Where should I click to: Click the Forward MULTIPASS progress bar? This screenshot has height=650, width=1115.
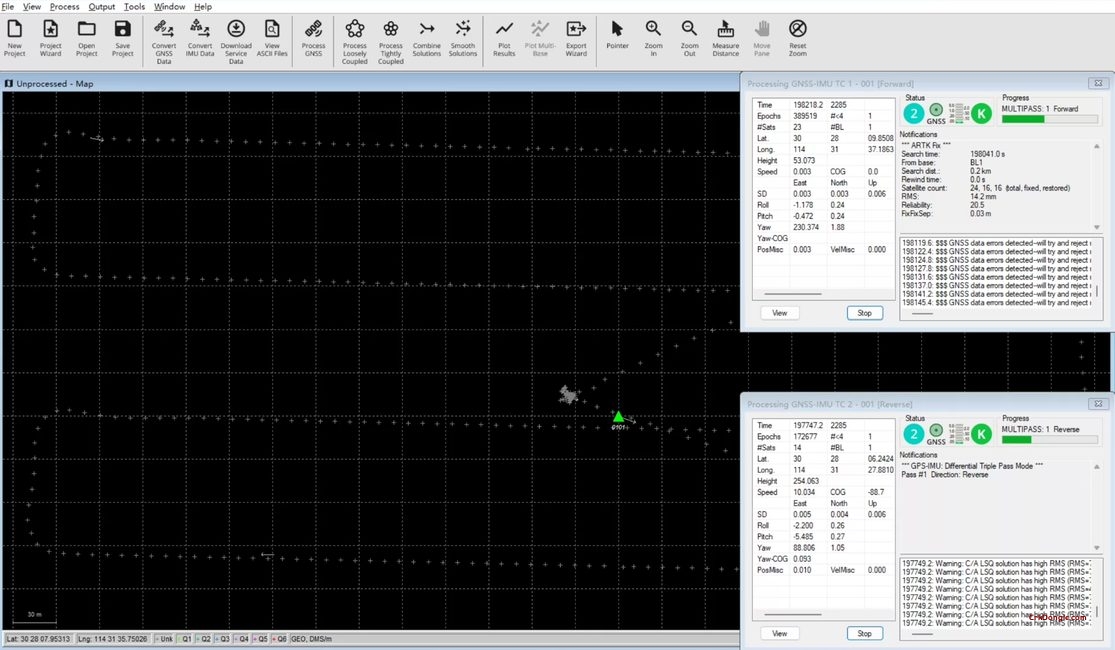(x=1050, y=119)
